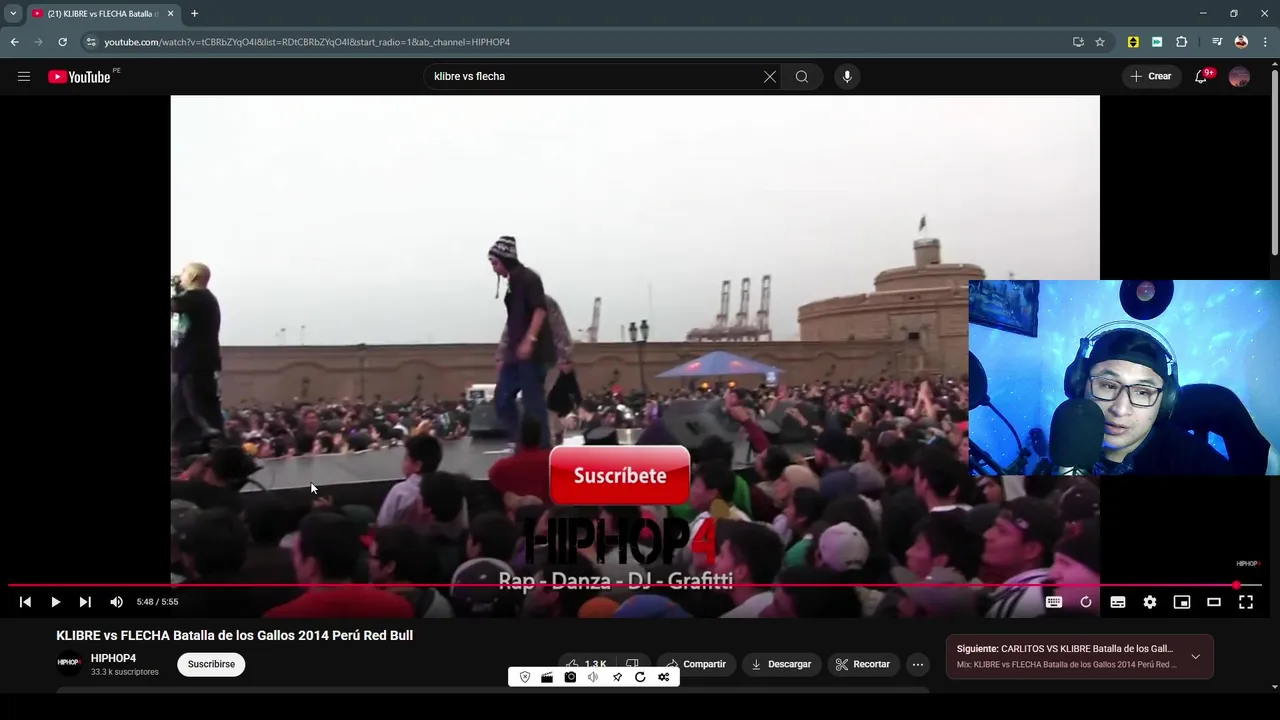This screenshot has width=1280, height=720.
Task: Open Chrome three-dot menu
Action: (x=1266, y=42)
